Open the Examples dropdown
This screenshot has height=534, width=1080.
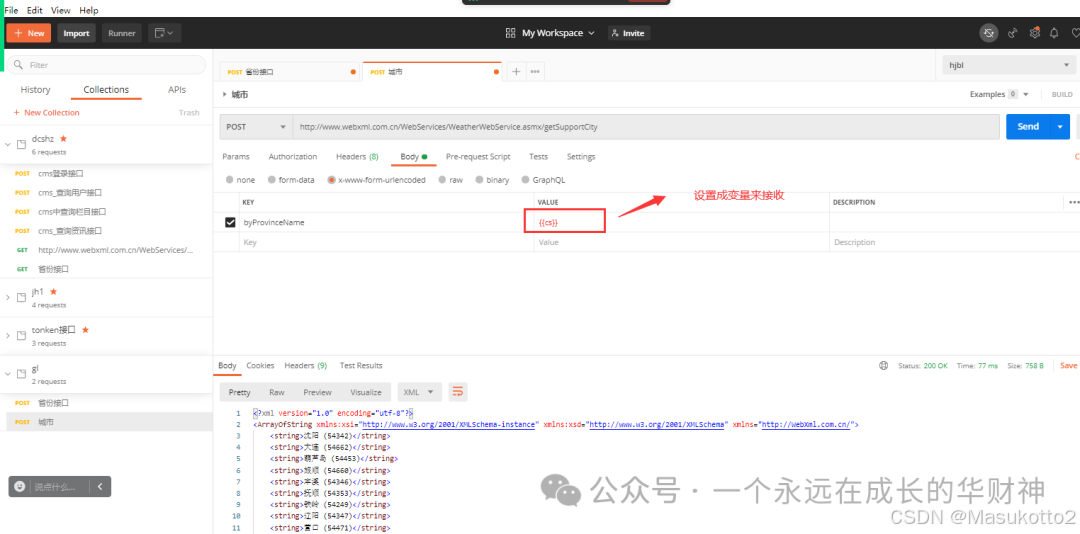pyautogui.click(x=999, y=94)
